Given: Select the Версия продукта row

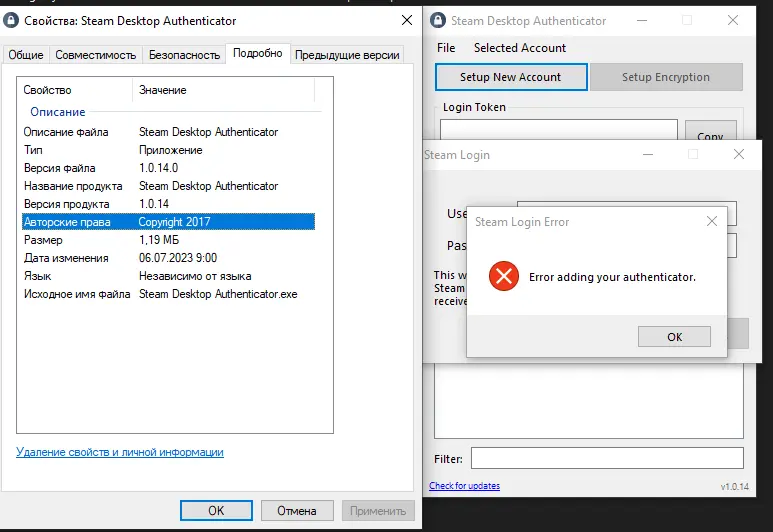Looking at the screenshot, I should [169, 204].
